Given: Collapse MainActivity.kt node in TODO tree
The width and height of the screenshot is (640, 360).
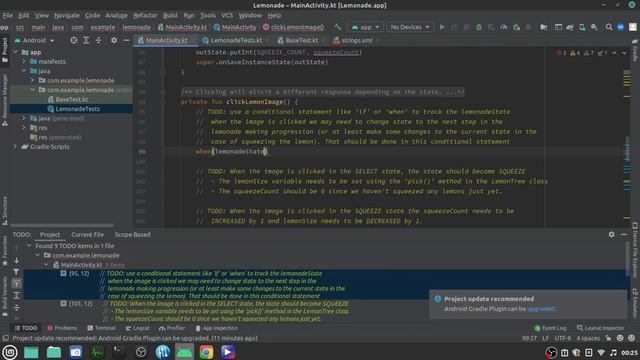Looking at the screenshot, I should tap(47, 265).
